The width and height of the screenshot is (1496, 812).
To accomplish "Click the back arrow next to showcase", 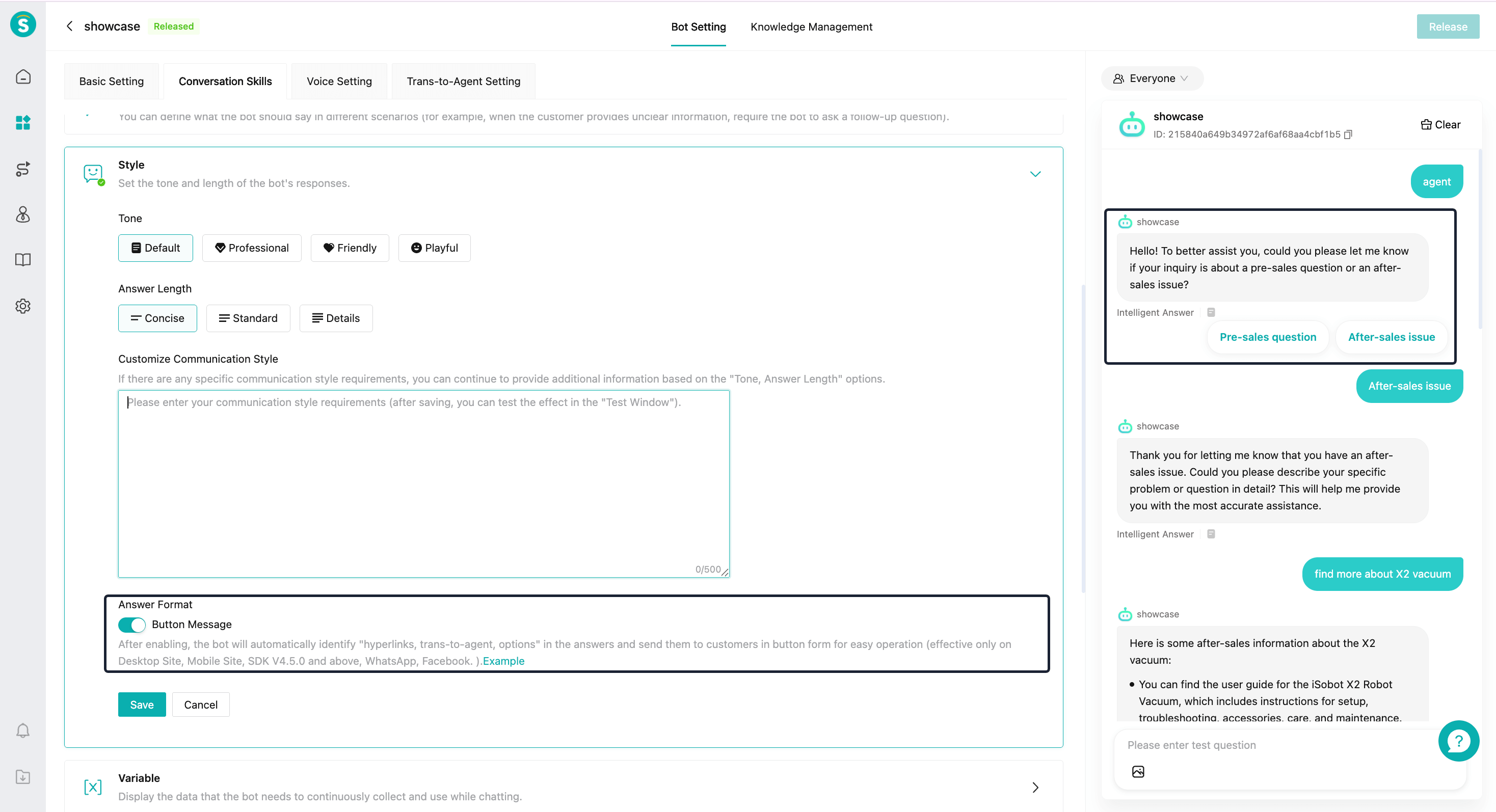I will [70, 26].
